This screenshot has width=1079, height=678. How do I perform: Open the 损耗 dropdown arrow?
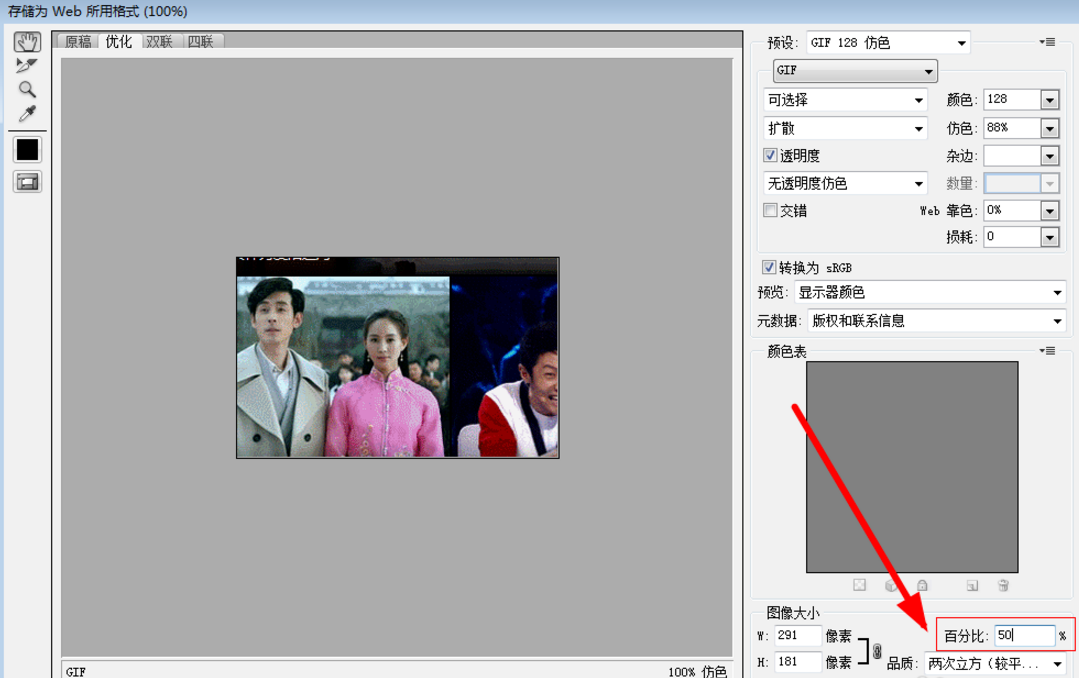[1049, 237]
